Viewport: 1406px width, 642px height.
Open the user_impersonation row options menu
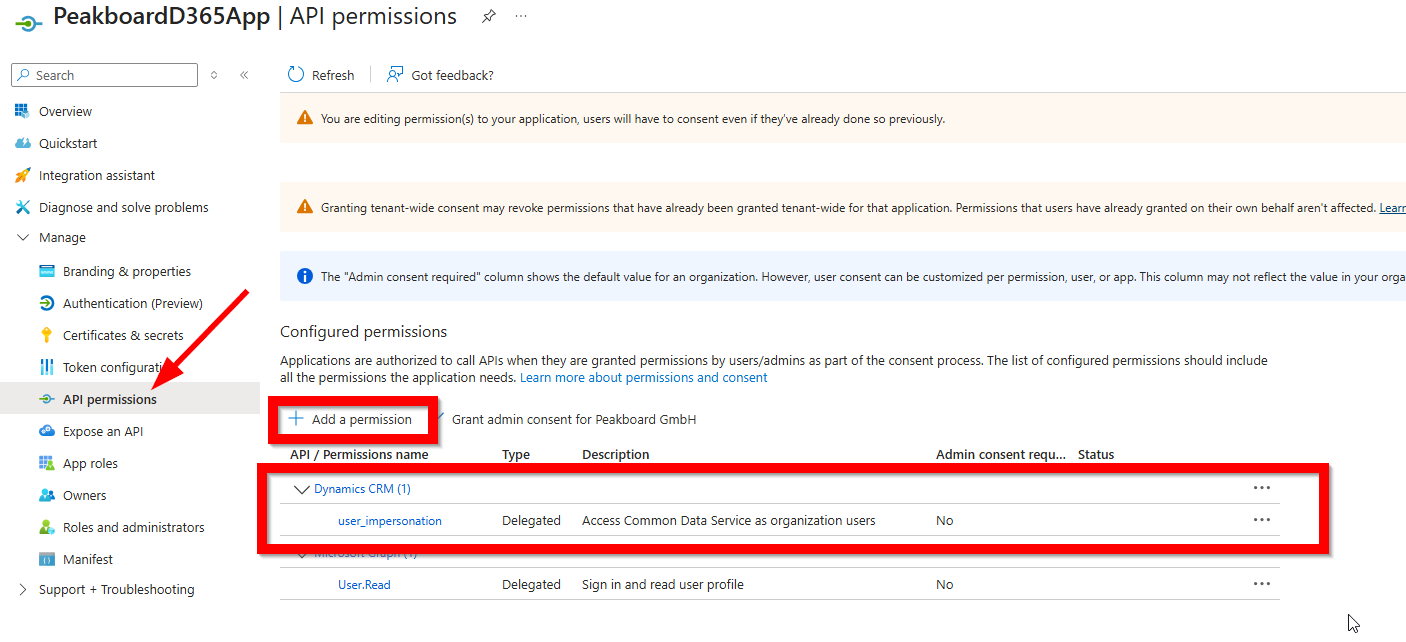coord(1261,519)
